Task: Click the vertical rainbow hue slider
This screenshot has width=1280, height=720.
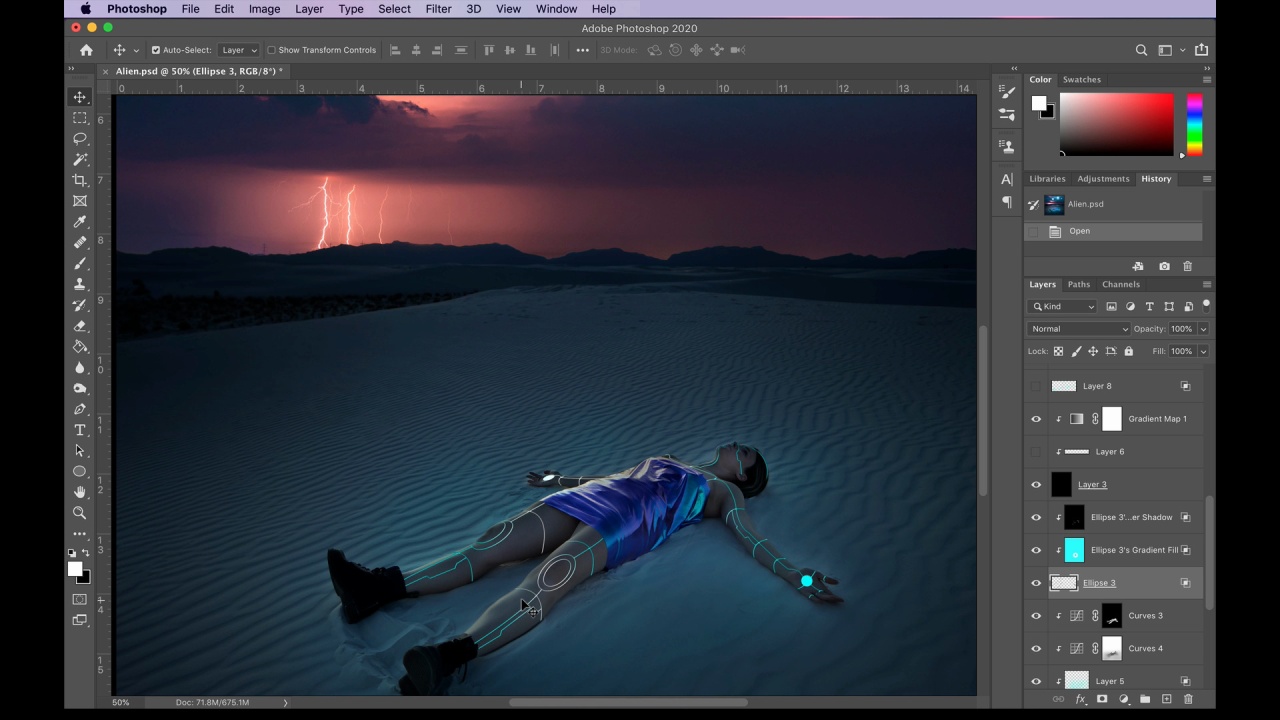Action: point(1194,124)
